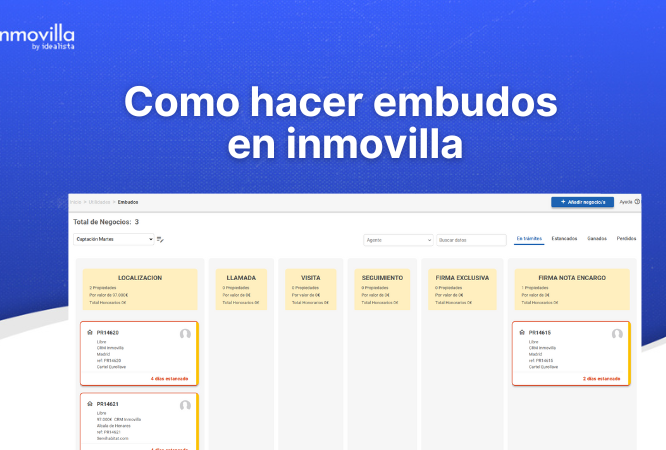Click the edit funnel icon beside Captación Marras

tap(160, 240)
